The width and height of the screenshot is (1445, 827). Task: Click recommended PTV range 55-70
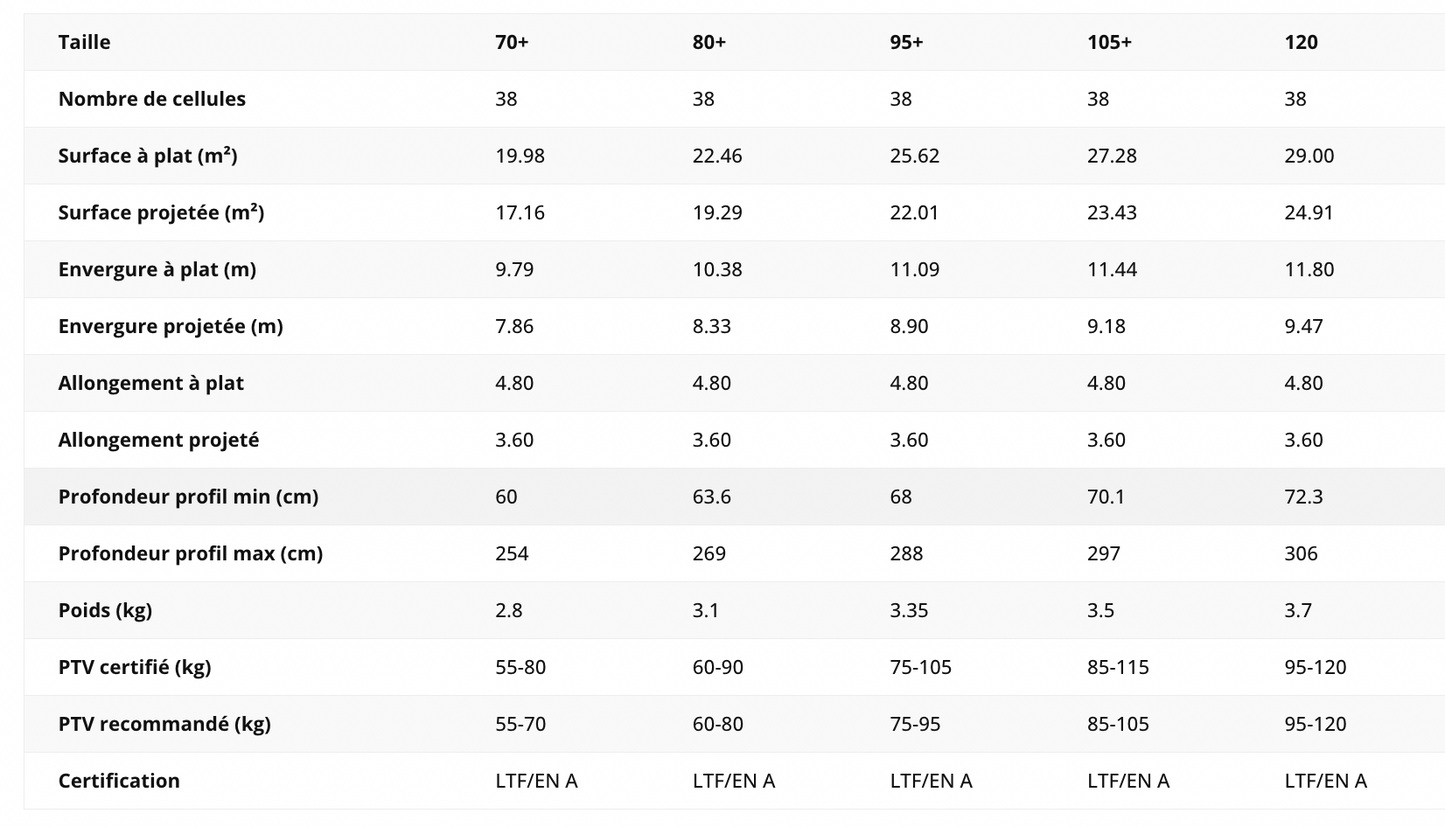click(520, 724)
